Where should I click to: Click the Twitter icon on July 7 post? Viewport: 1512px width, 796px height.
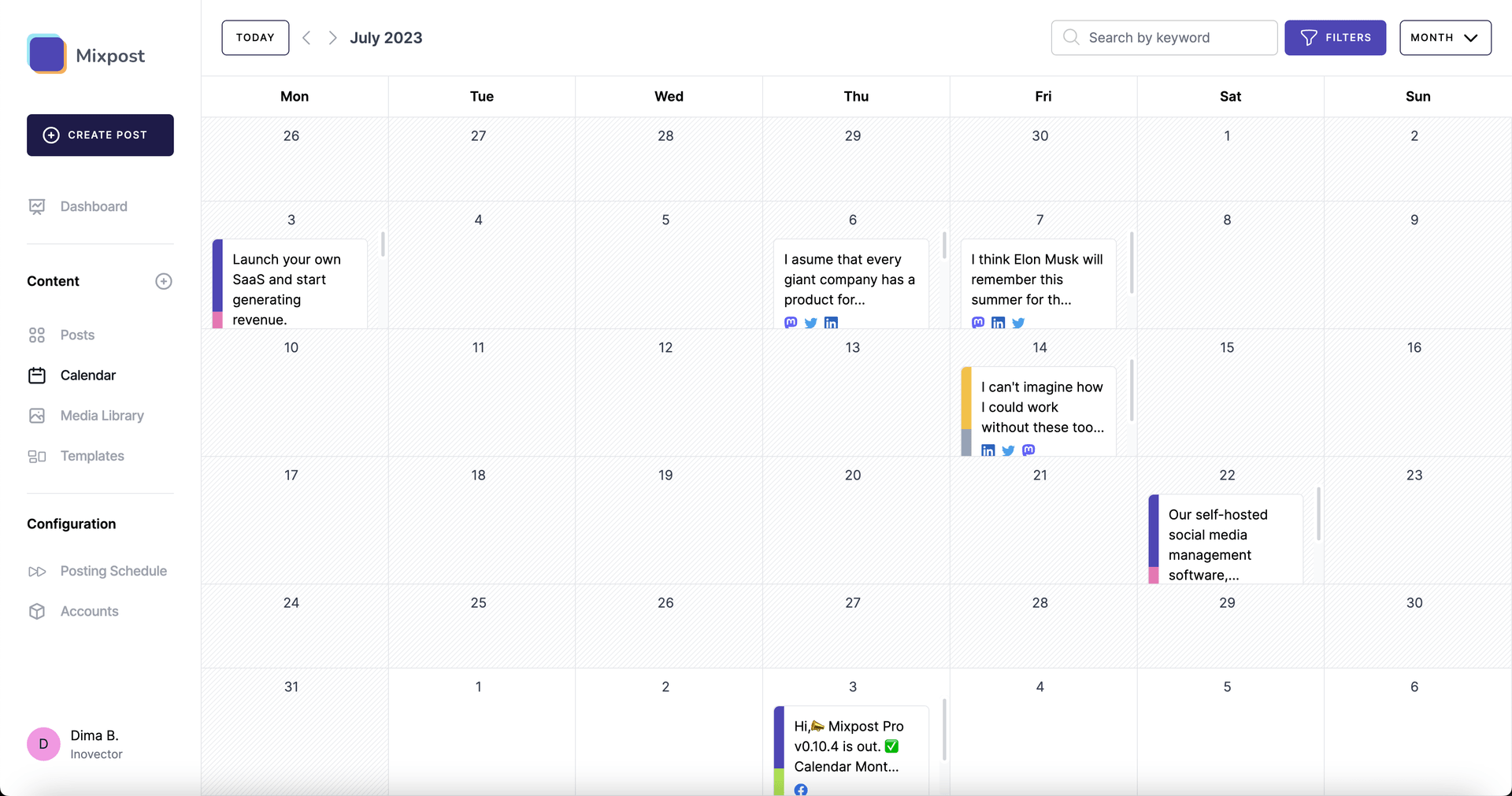point(1018,323)
